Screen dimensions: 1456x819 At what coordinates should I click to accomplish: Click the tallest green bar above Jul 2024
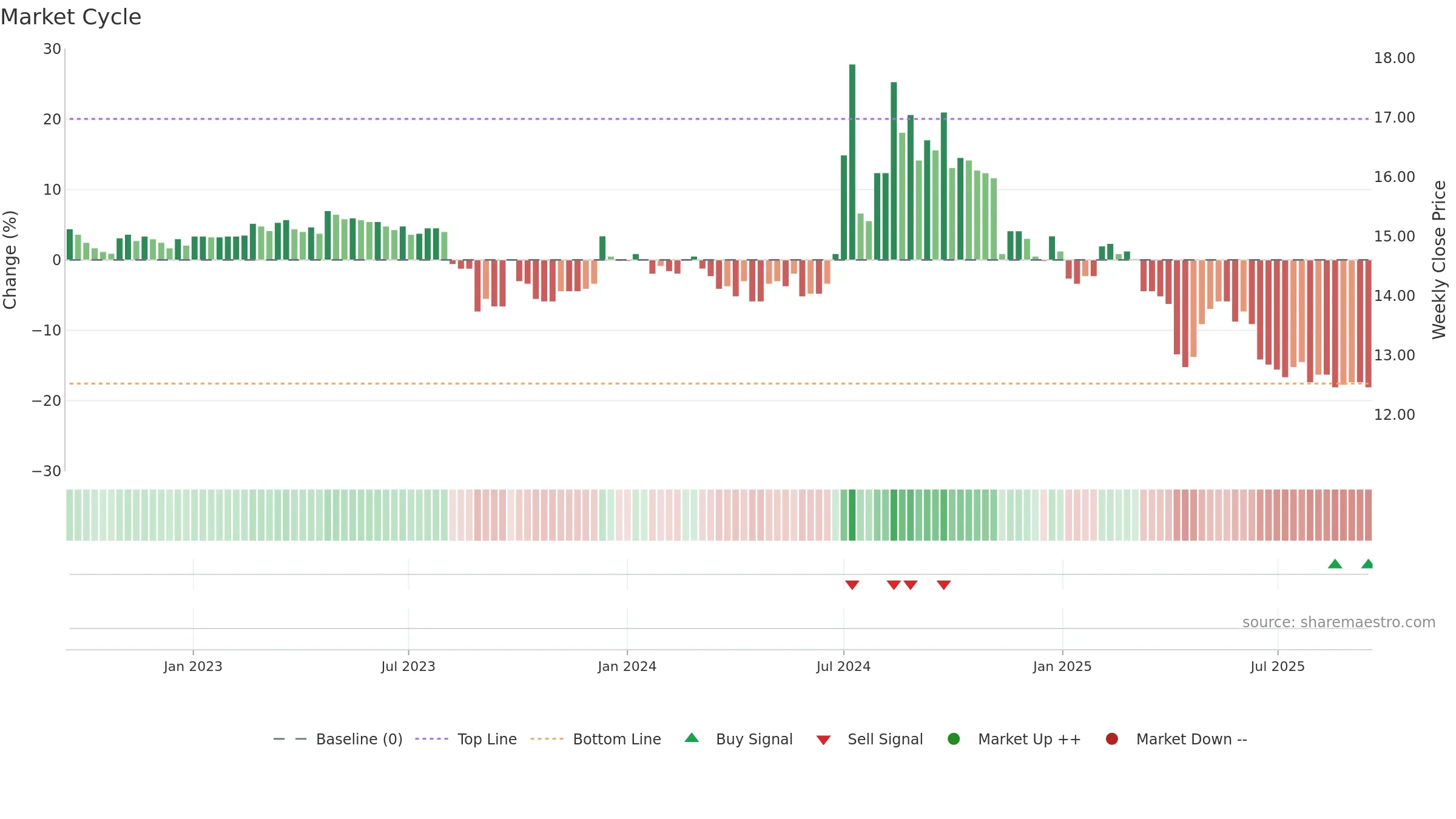click(852, 162)
